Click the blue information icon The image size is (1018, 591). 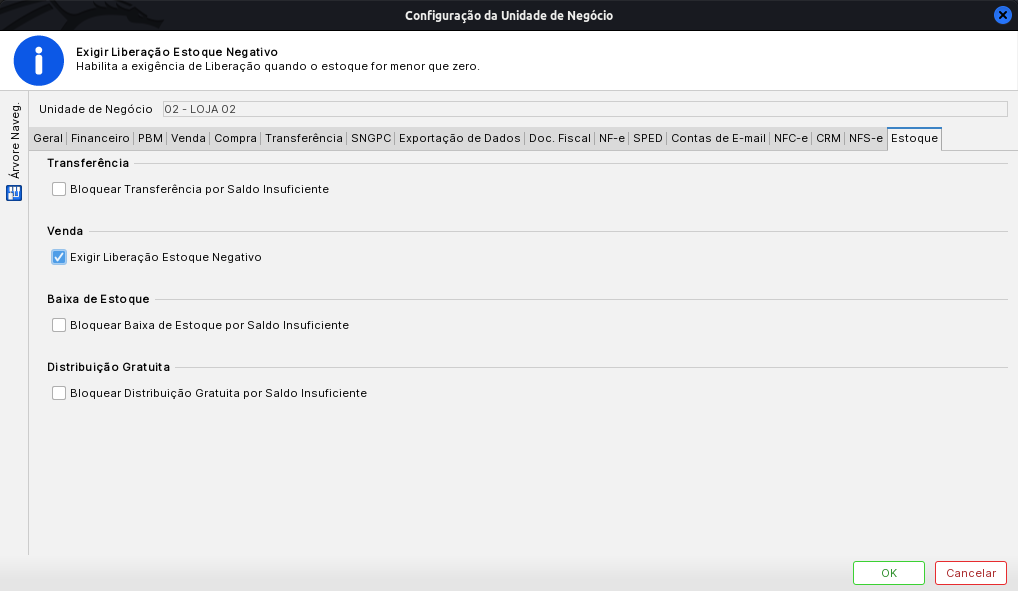39,60
